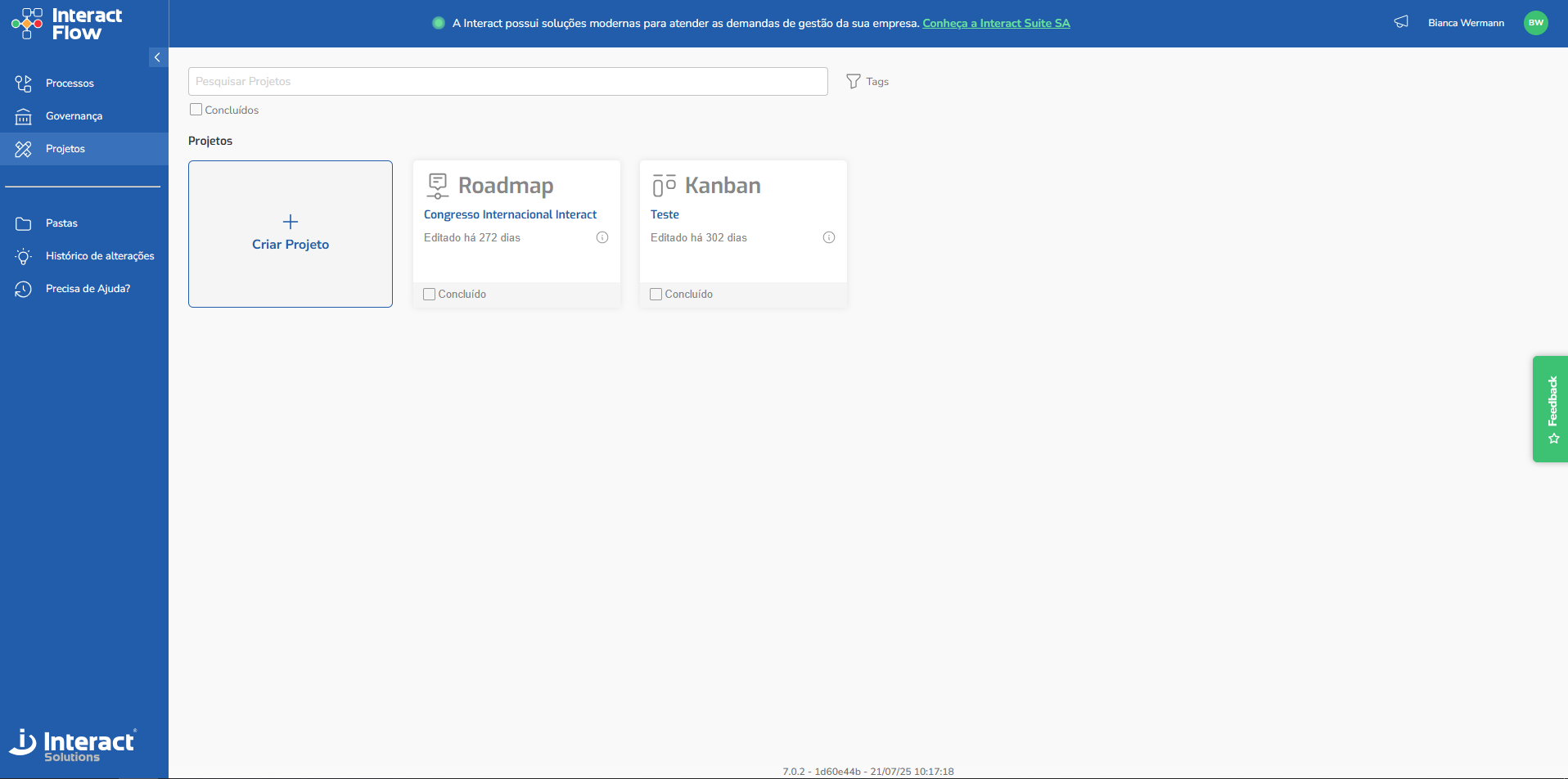This screenshot has width=1568, height=779.
Task: Click the Interact Solutions footer logo
Action: 73,745
